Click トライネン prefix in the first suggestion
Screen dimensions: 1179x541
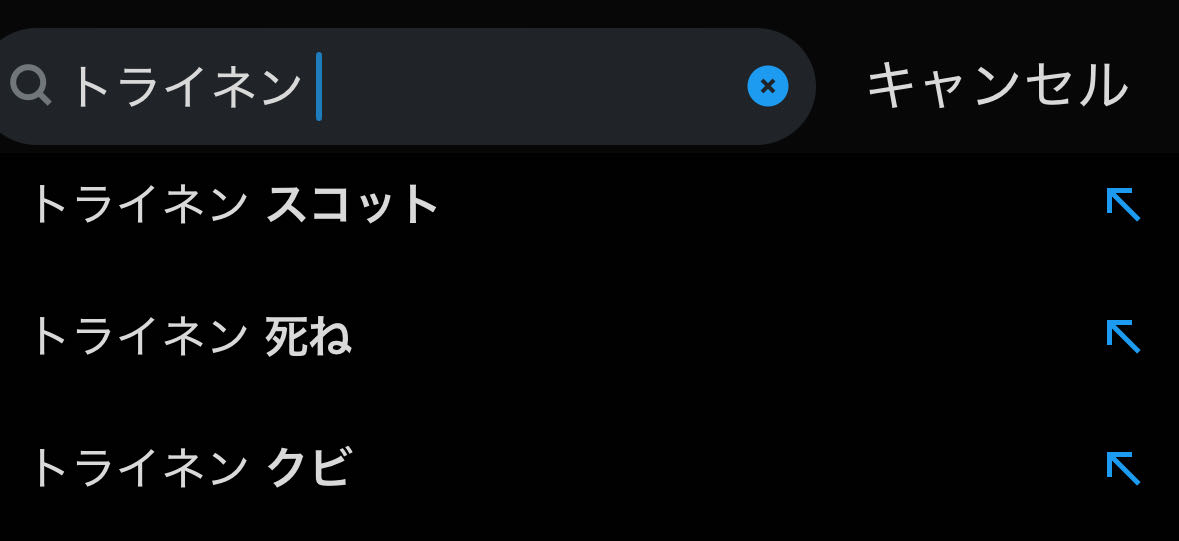coord(138,204)
